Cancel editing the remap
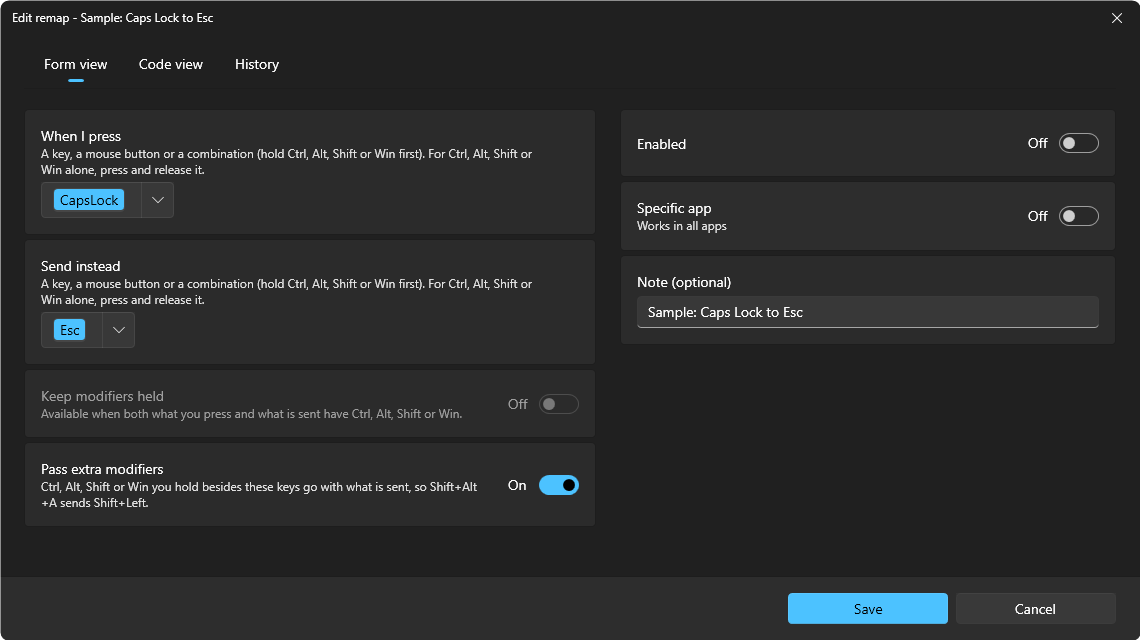The height and width of the screenshot is (640, 1140). (x=1035, y=609)
